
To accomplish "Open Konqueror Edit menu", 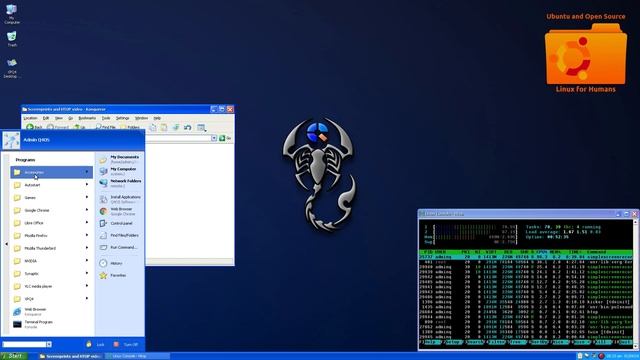I will click(x=46, y=118).
